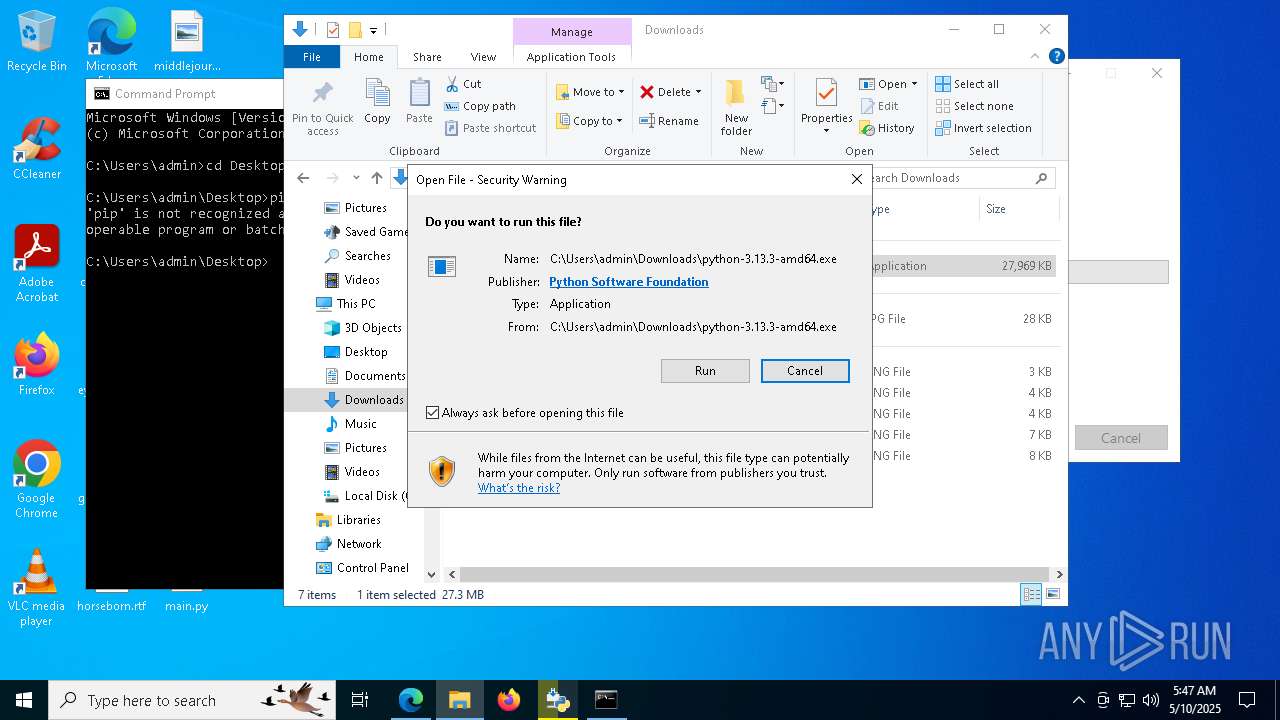Screen dimensions: 1280x720
Task: Open Edge from the taskbar
Action: [411, 700]
